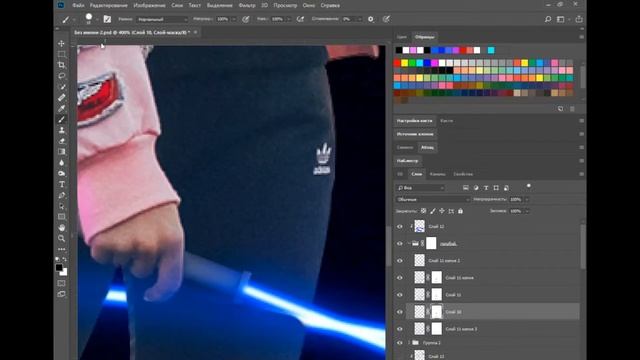Open the brush preset picker dropdown
The height and width of the screenshot is (360, 640).
[x=97, y=19]
